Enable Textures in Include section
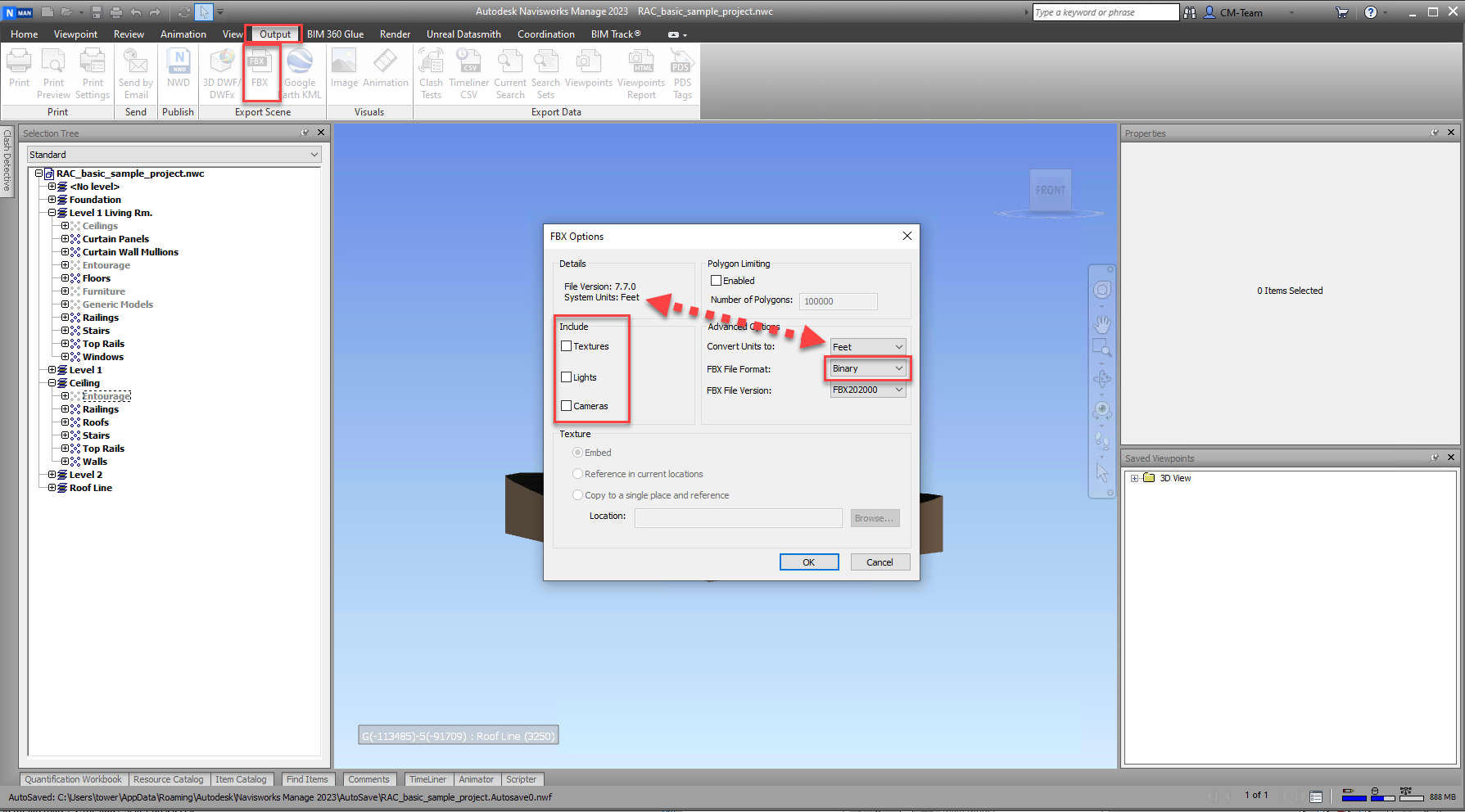 (566, 346)
